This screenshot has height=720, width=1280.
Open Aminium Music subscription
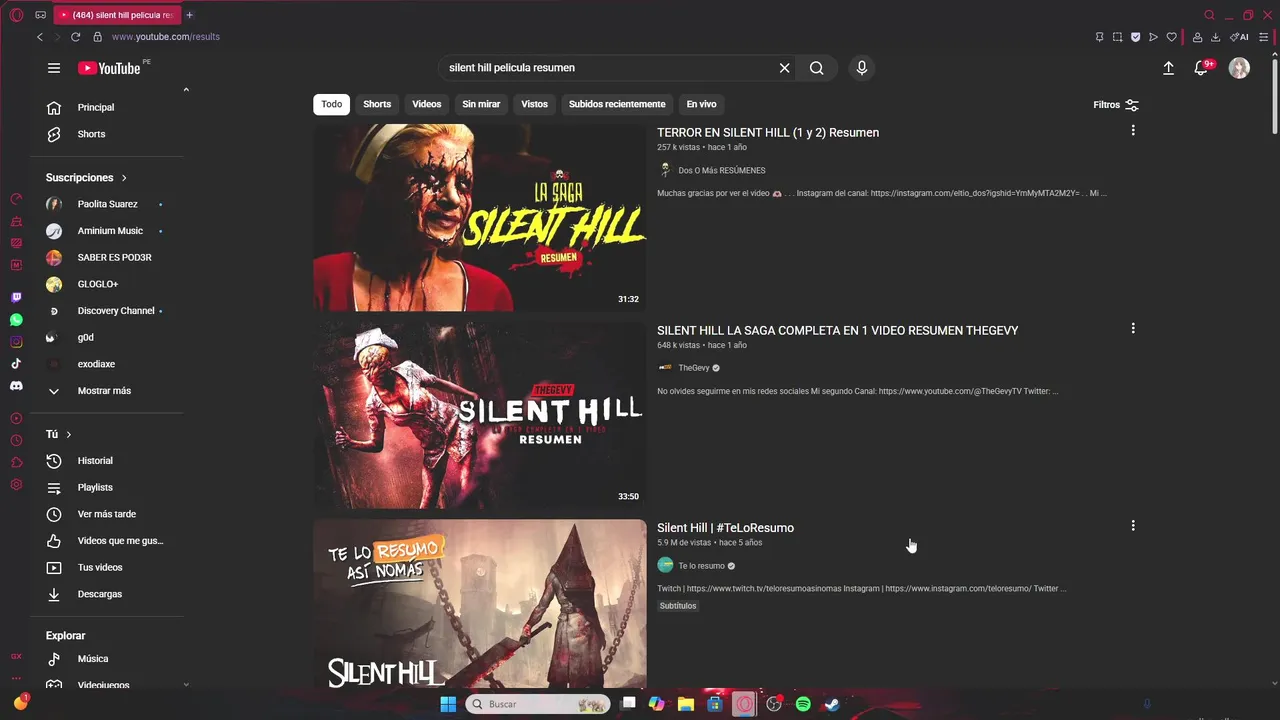tap(108, 231)
